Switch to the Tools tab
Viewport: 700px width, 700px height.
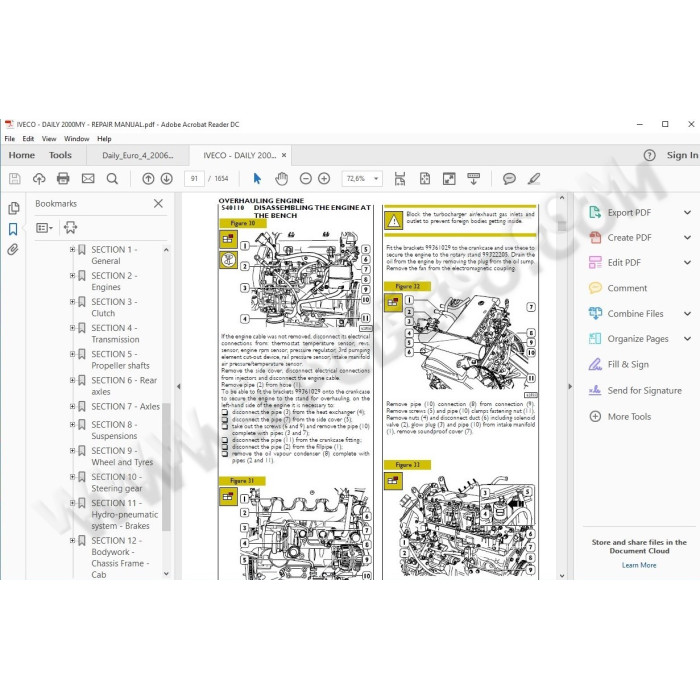pyautogui.click(x=60, y=155)
